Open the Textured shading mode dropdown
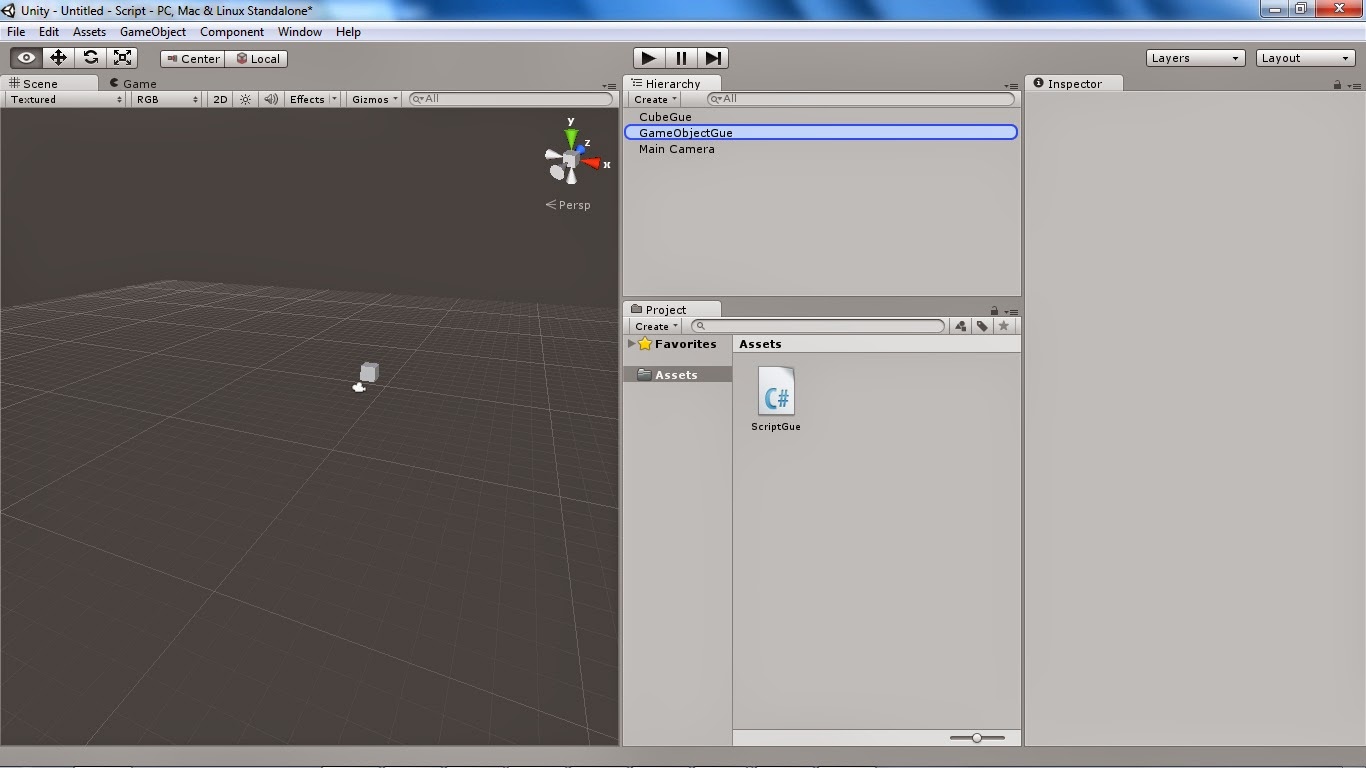The height and width of the screenshot is (768, 1366). (x=63, y=98)
